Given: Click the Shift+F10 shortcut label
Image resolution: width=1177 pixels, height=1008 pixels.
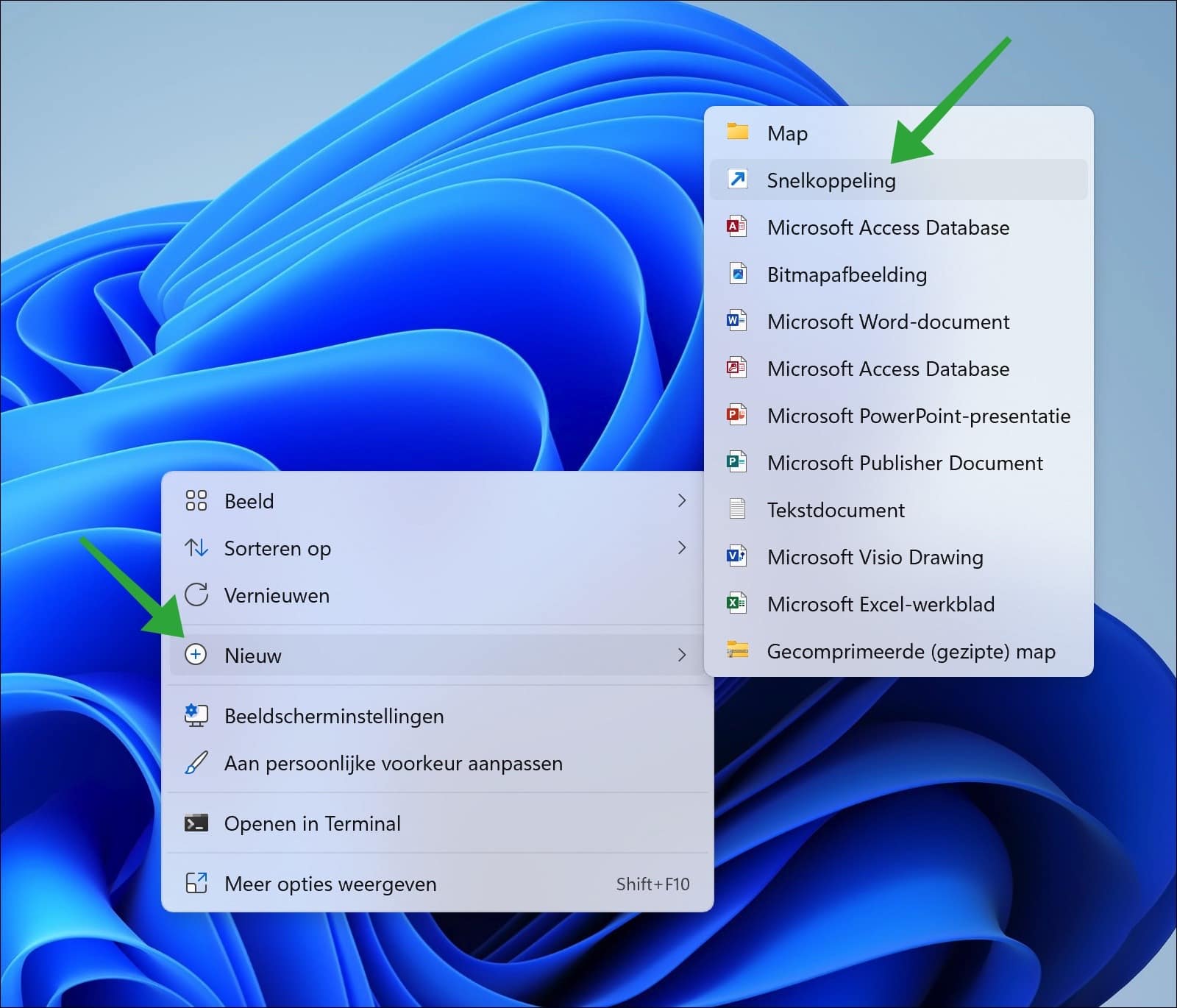Looking at the screenshot, I should pyautogui.click(x=652, y=884).
